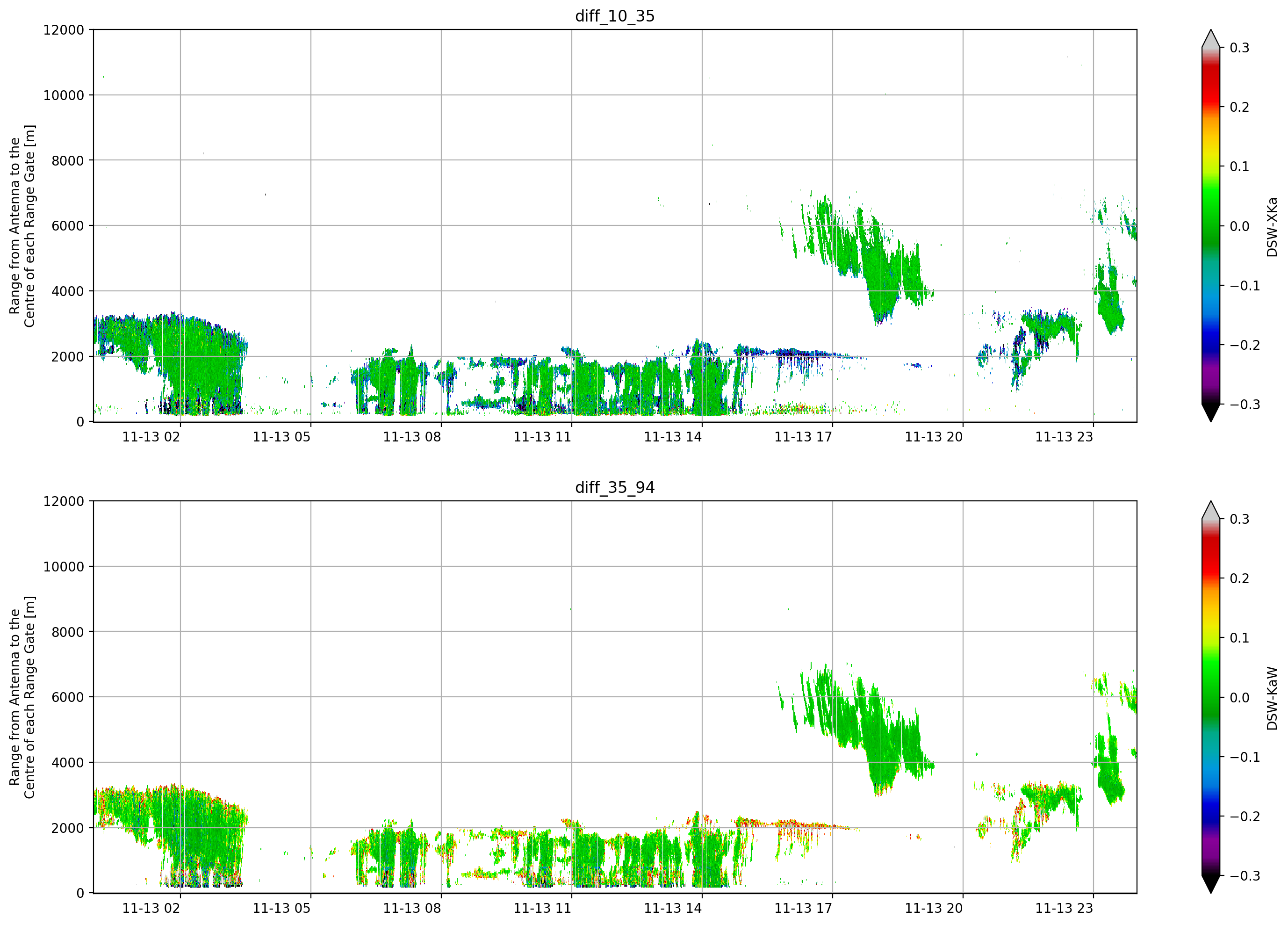The height and width of the screenshot is (925, 1288).
Task: Click the '2000' y-tick in diff_35_94 plot
Action: tap(68, 828)
